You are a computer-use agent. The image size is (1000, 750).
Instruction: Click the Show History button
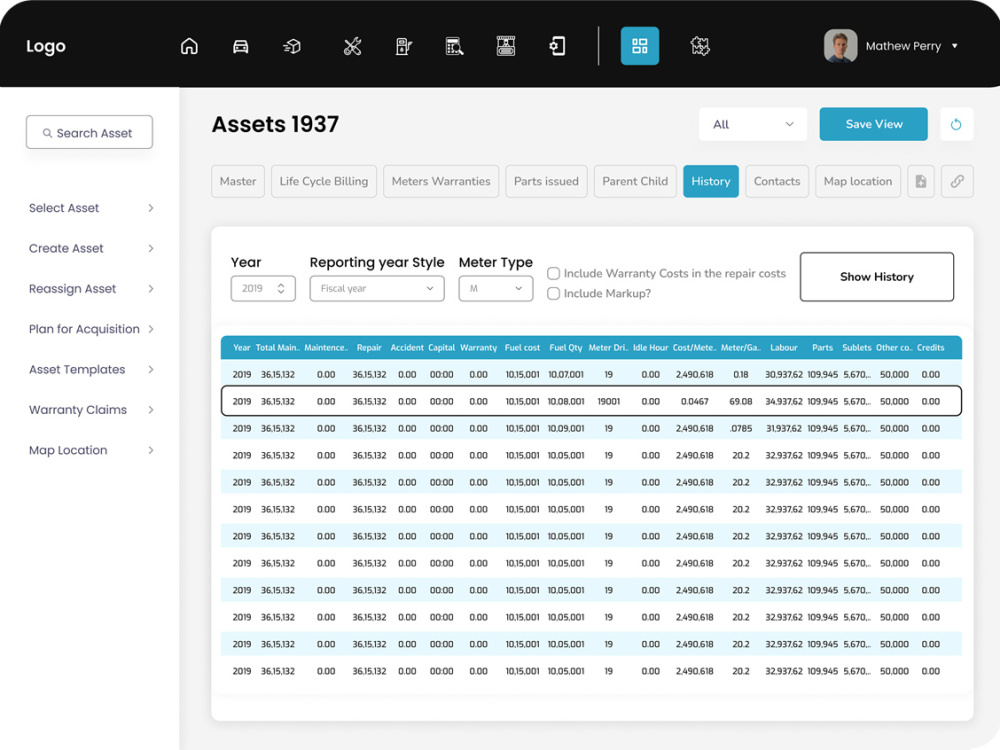[x=877, y=277]
